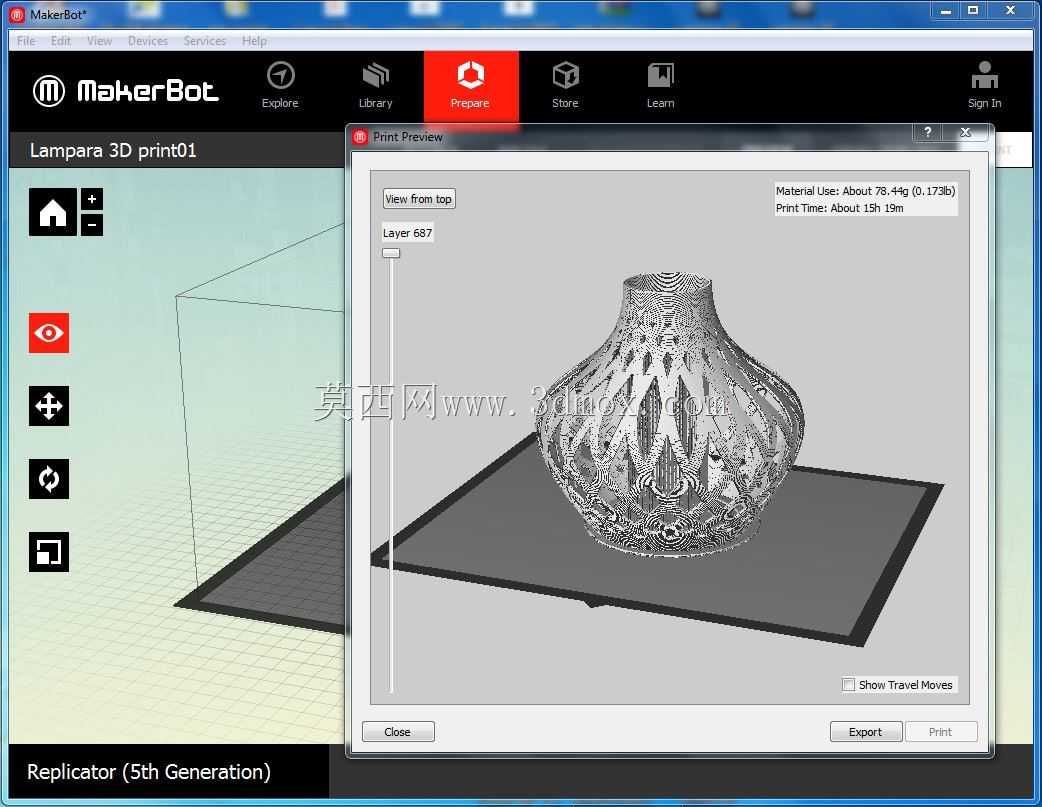Click the home view icon
Image resolution: width=1042 pixels, height=807 pixels.
pos(52,212)
